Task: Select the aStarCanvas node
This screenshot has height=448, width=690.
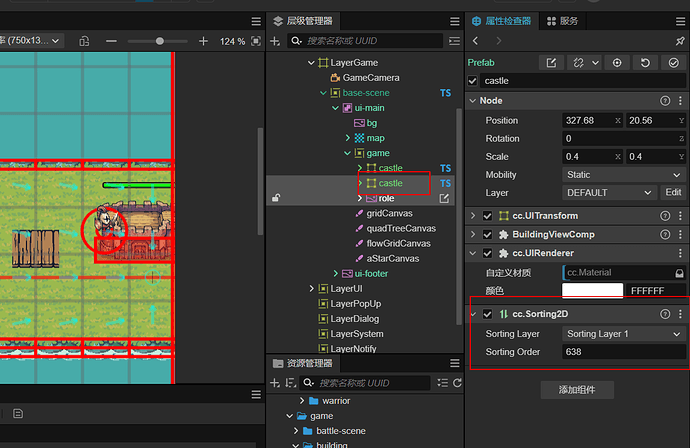Action: pos(393,258)
